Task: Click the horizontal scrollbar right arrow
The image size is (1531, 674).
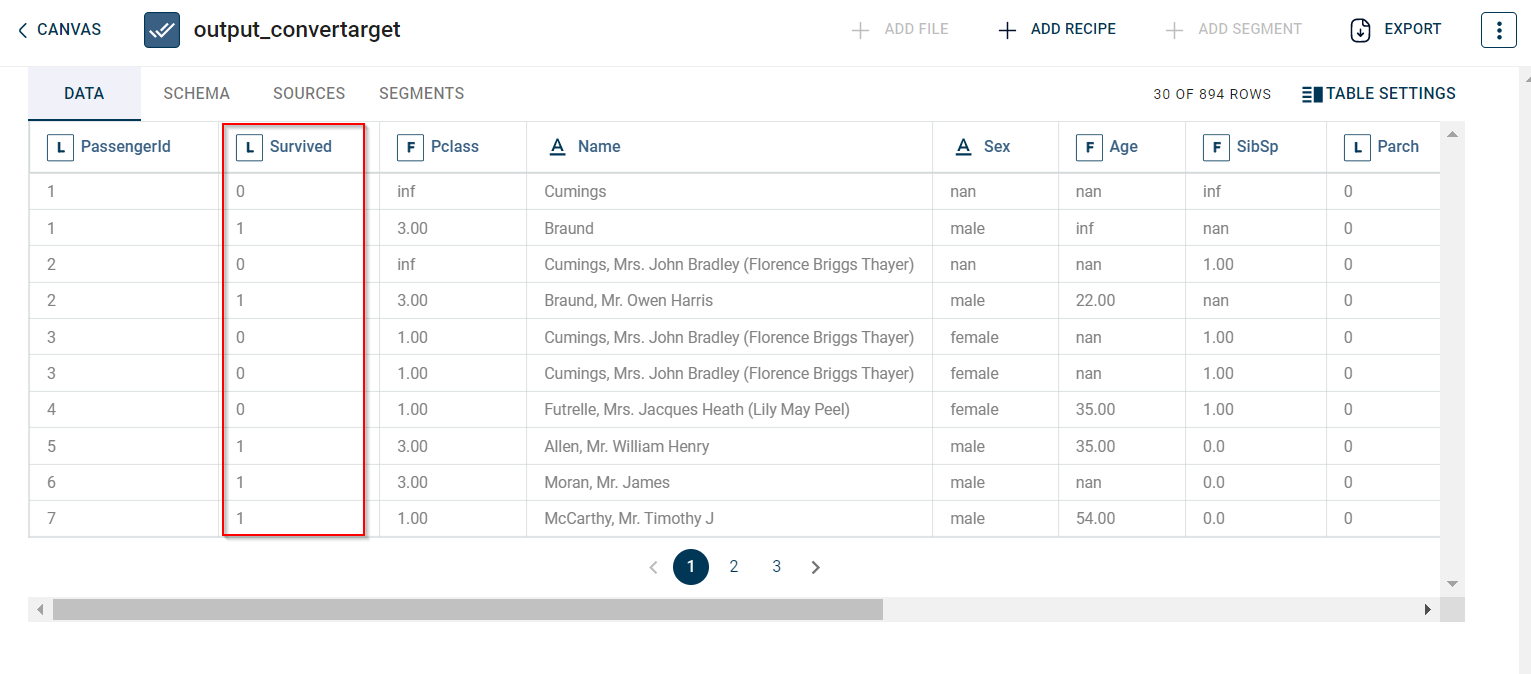Action: (x=1427, y=609)
